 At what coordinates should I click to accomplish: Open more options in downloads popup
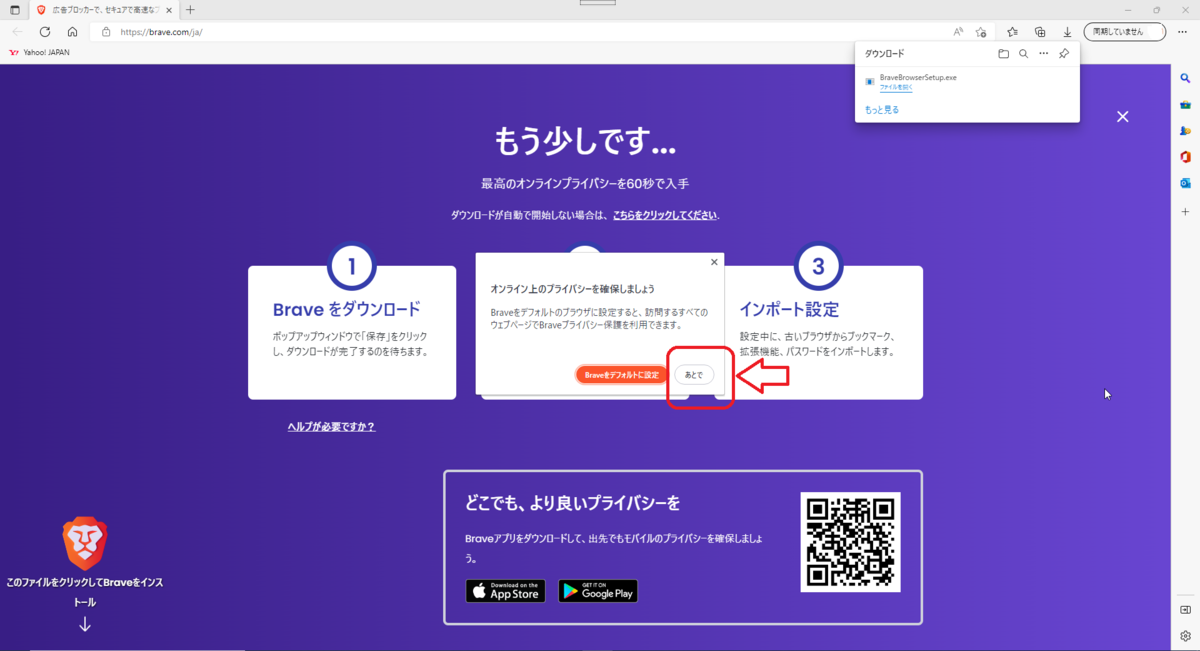1043,54
